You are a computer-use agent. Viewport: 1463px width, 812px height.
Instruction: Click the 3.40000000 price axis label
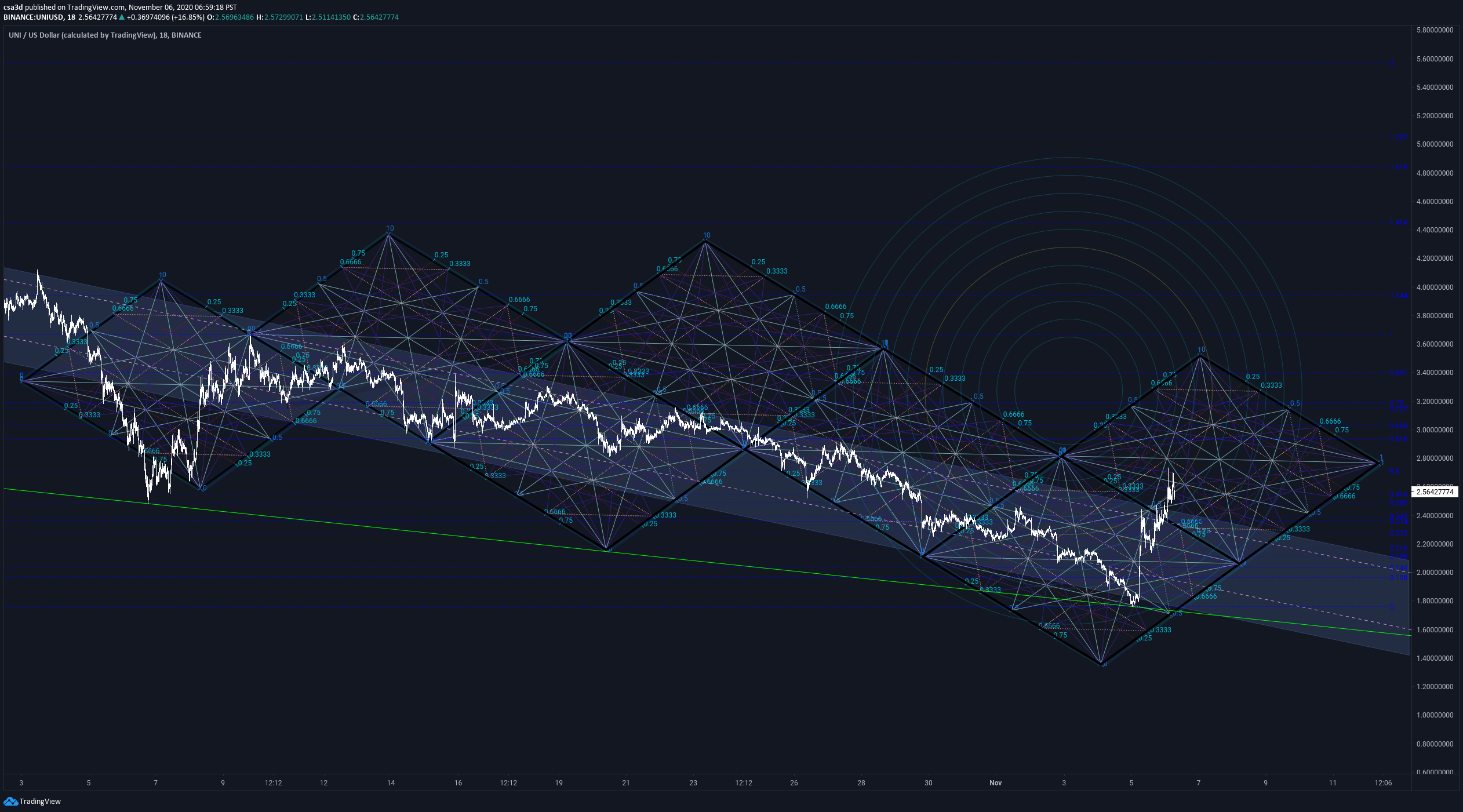[1435, 373]
